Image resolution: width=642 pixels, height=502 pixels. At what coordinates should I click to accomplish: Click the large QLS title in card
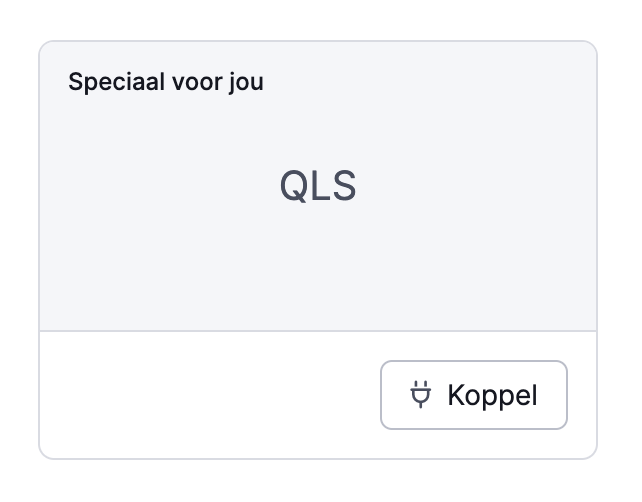318,186
